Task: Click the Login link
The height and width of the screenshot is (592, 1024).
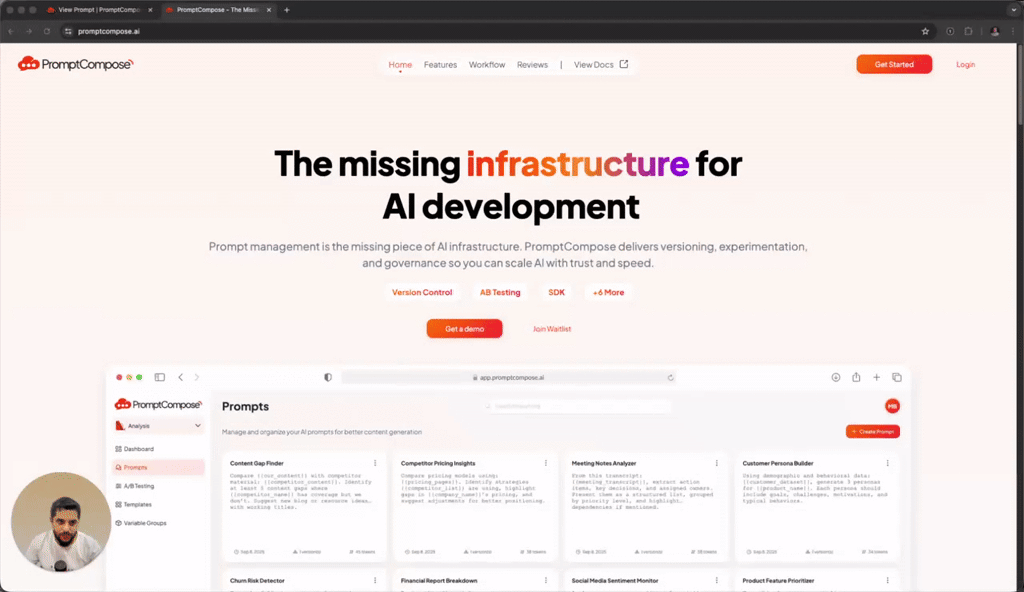Action: pyautogui.click(x=965, y=65)
